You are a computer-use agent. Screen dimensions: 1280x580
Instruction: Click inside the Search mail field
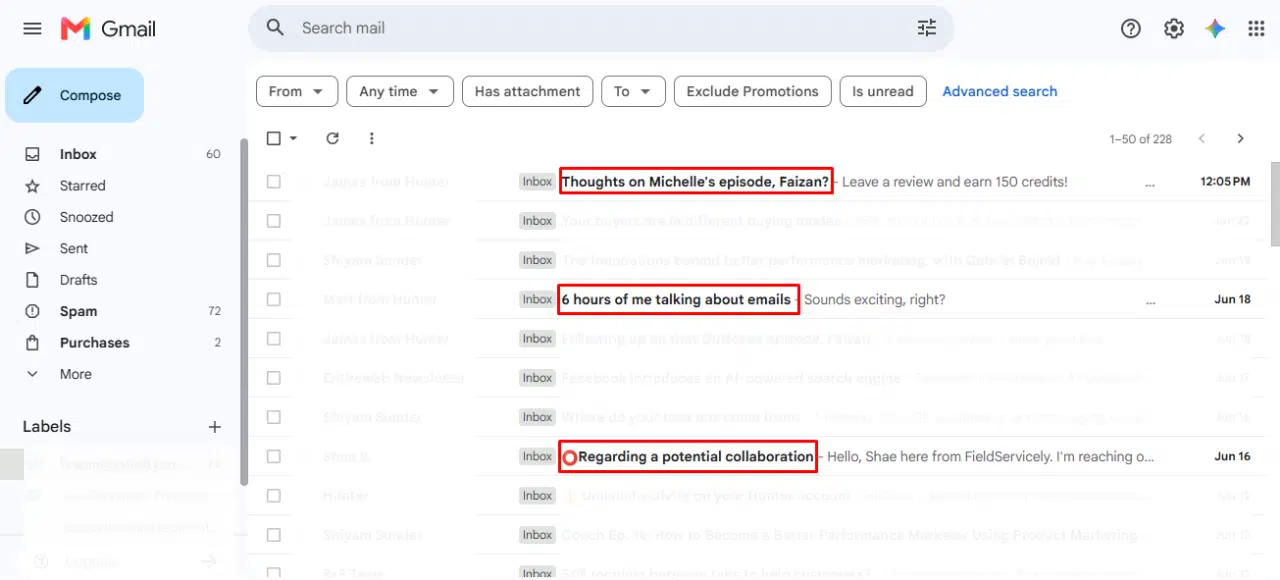[600, 28]
